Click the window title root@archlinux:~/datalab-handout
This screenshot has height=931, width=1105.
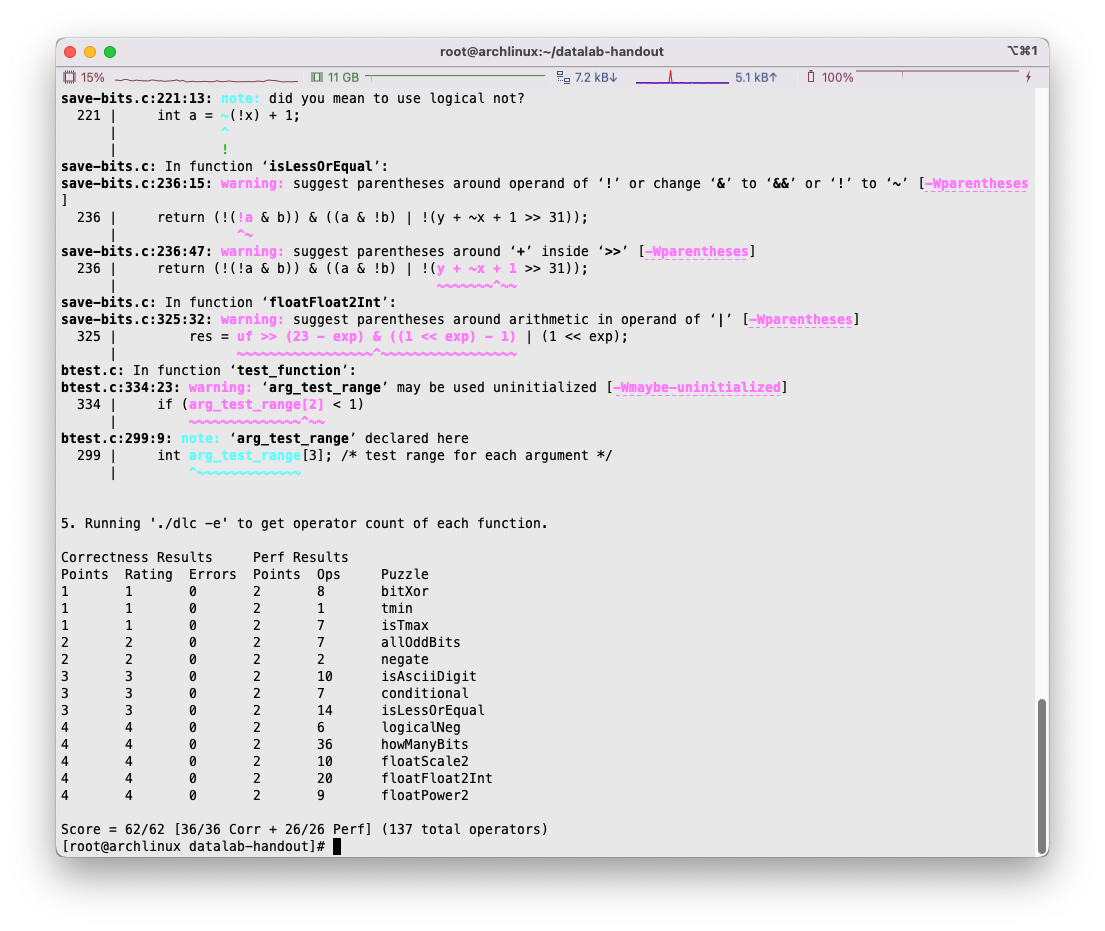[x=552, y=51]
